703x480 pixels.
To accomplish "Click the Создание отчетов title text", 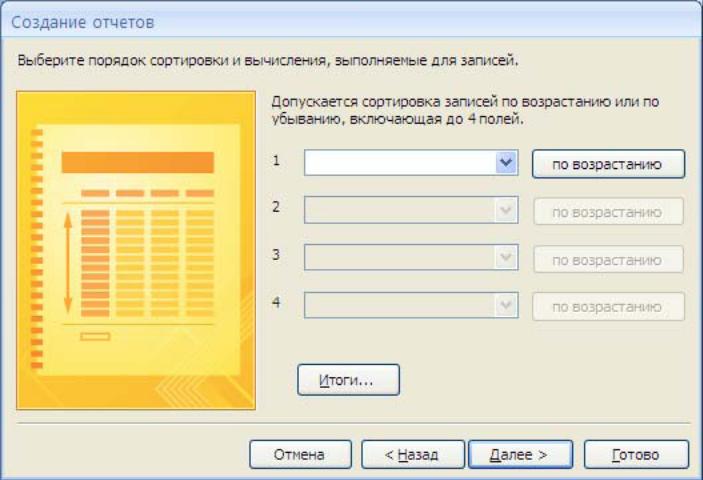I will coord(83,22).
